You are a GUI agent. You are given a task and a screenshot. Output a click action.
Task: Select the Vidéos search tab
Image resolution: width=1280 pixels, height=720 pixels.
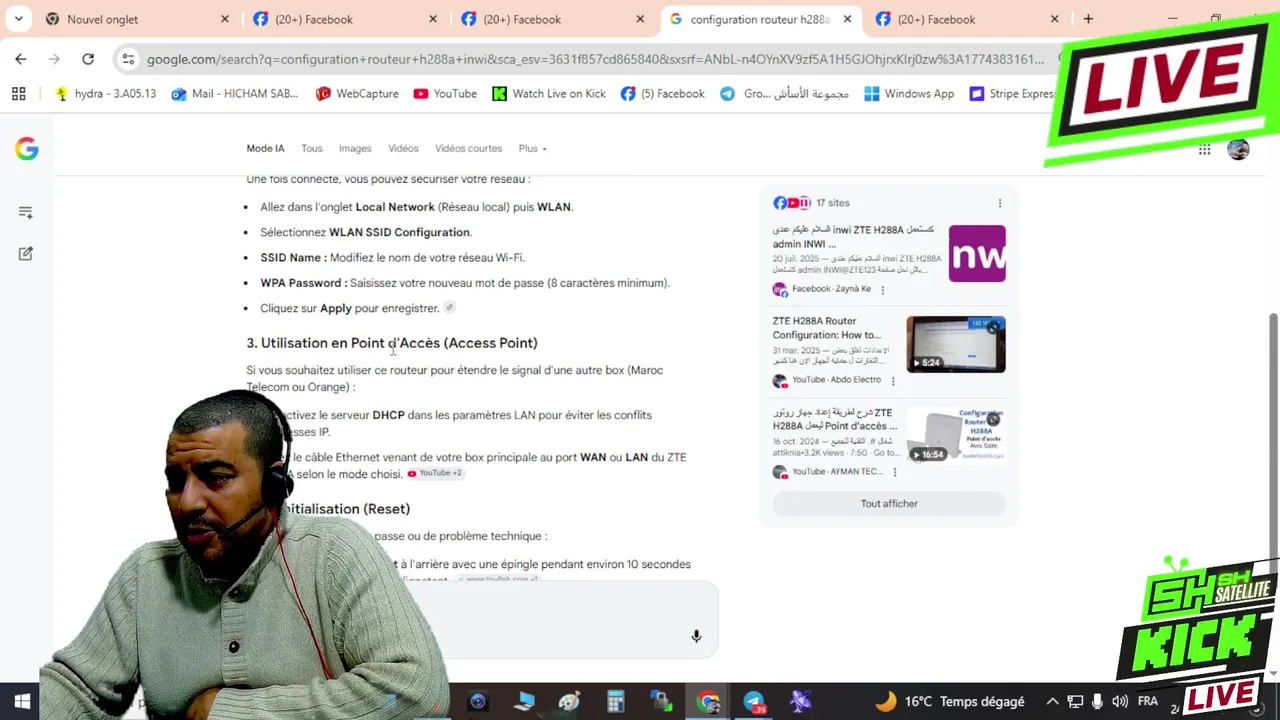pyautogui.click(x=403, y=148)
